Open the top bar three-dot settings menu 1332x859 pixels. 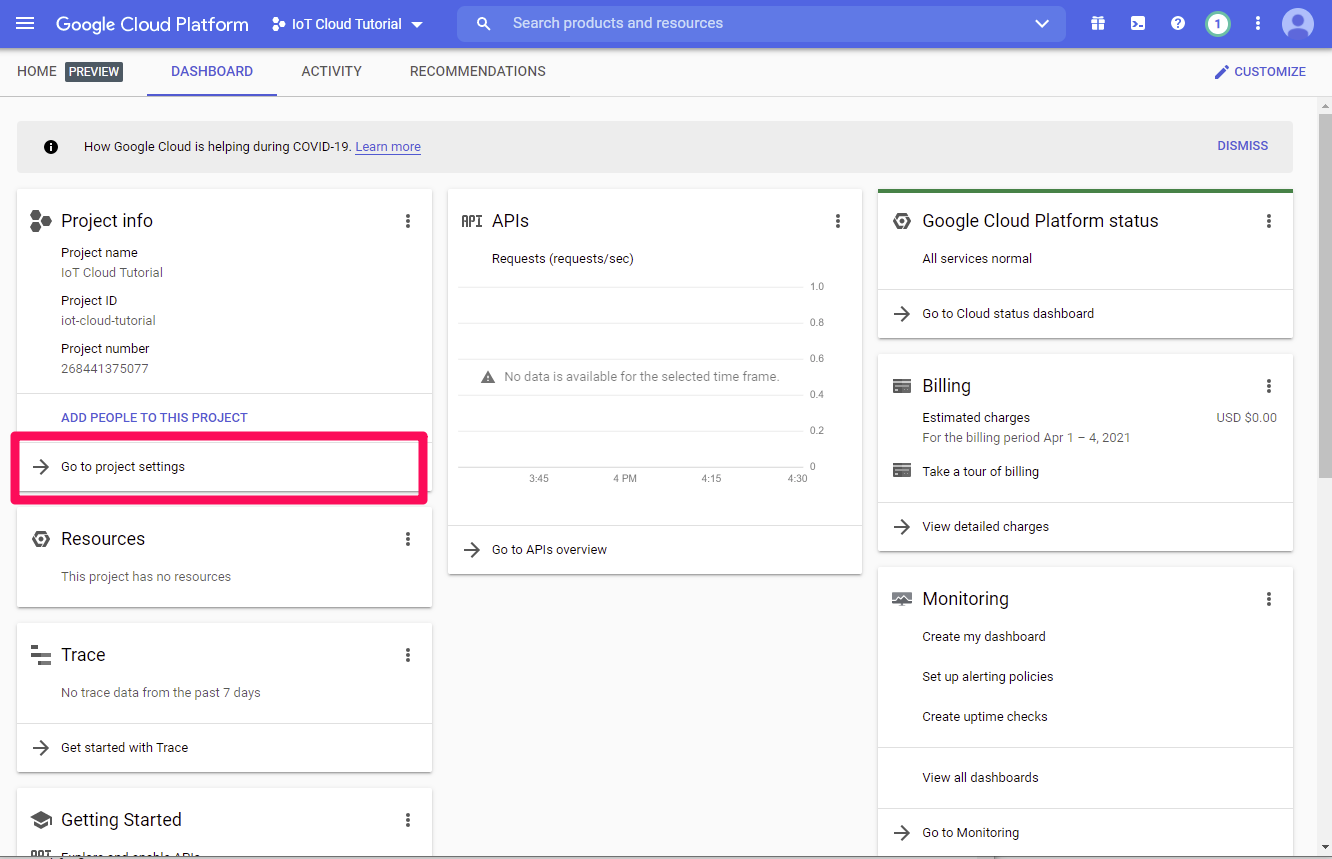pyautogui.click(x=1258, y=23)
